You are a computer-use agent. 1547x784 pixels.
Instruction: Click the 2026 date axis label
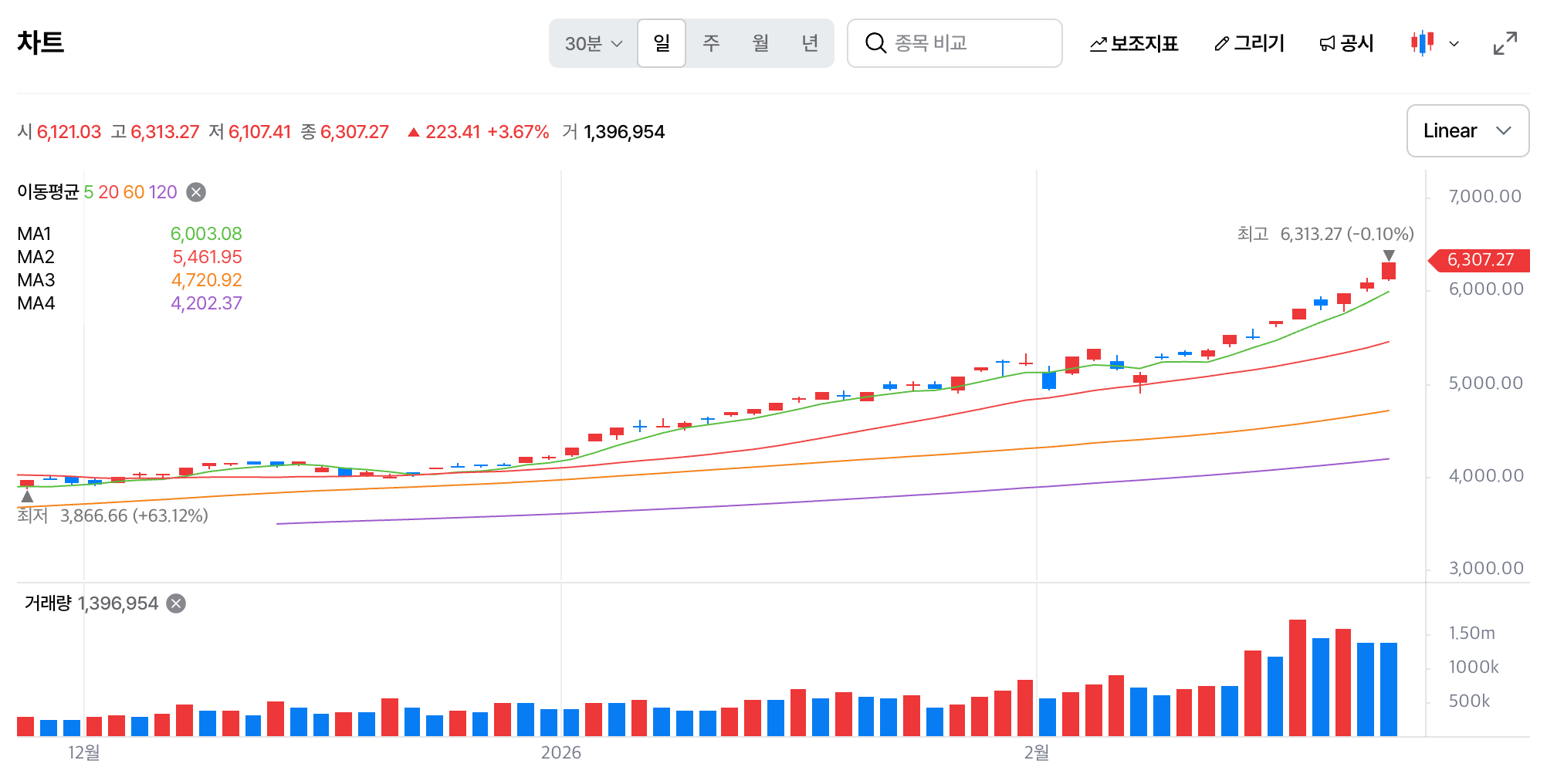coord(561,753)
